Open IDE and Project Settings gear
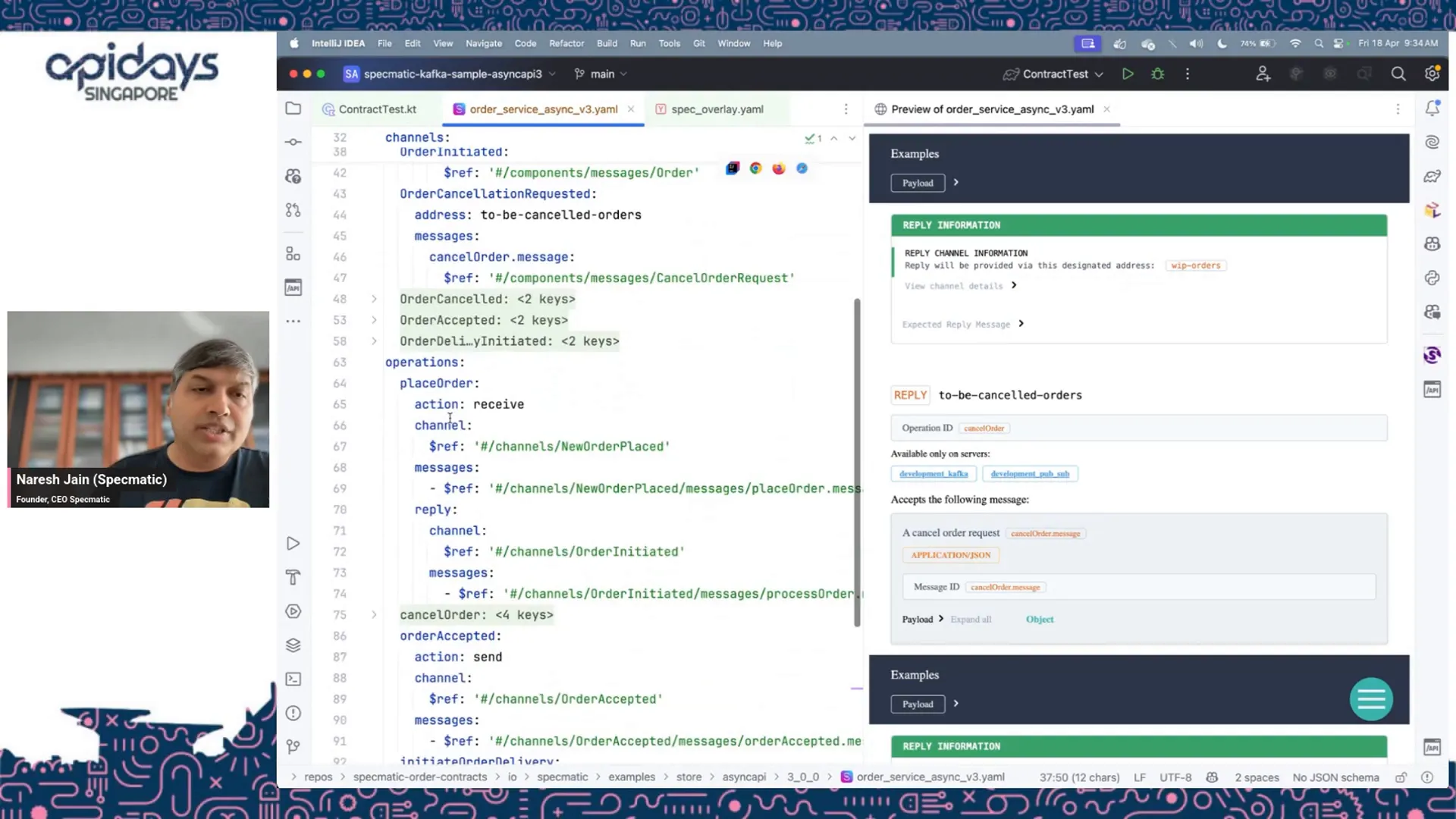The image size is (1456, 819). coord(1432,74)
